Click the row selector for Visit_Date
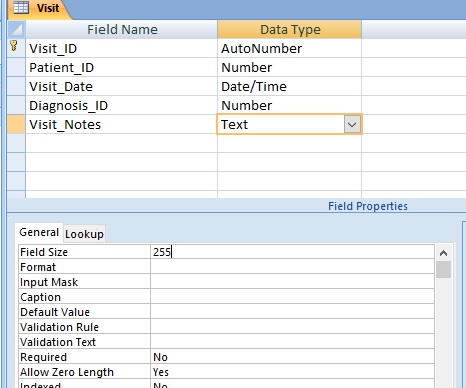This screenshot has height=388, width=466. coord(16,87)
